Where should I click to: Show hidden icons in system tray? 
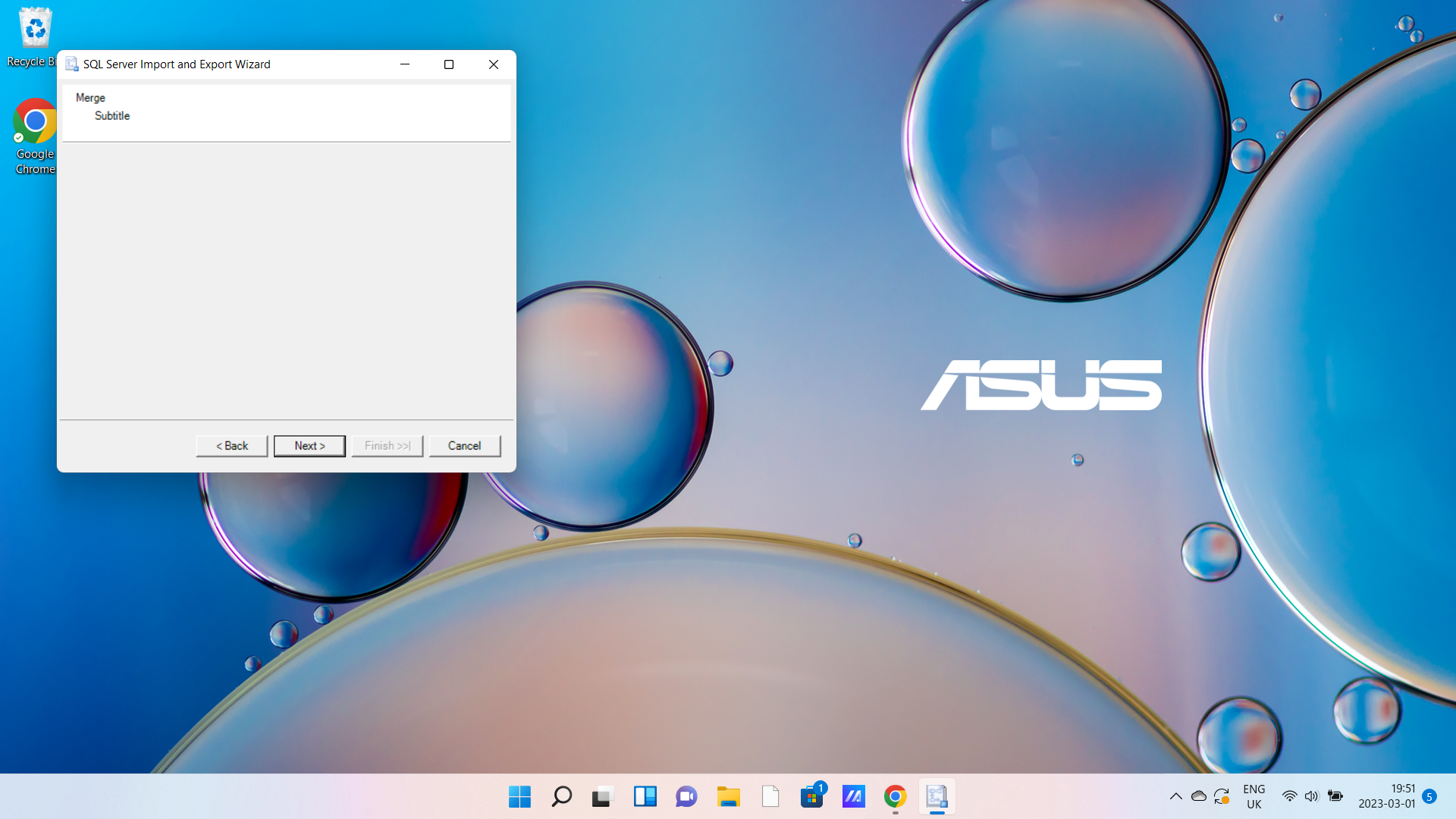(x=1175, y=796)
